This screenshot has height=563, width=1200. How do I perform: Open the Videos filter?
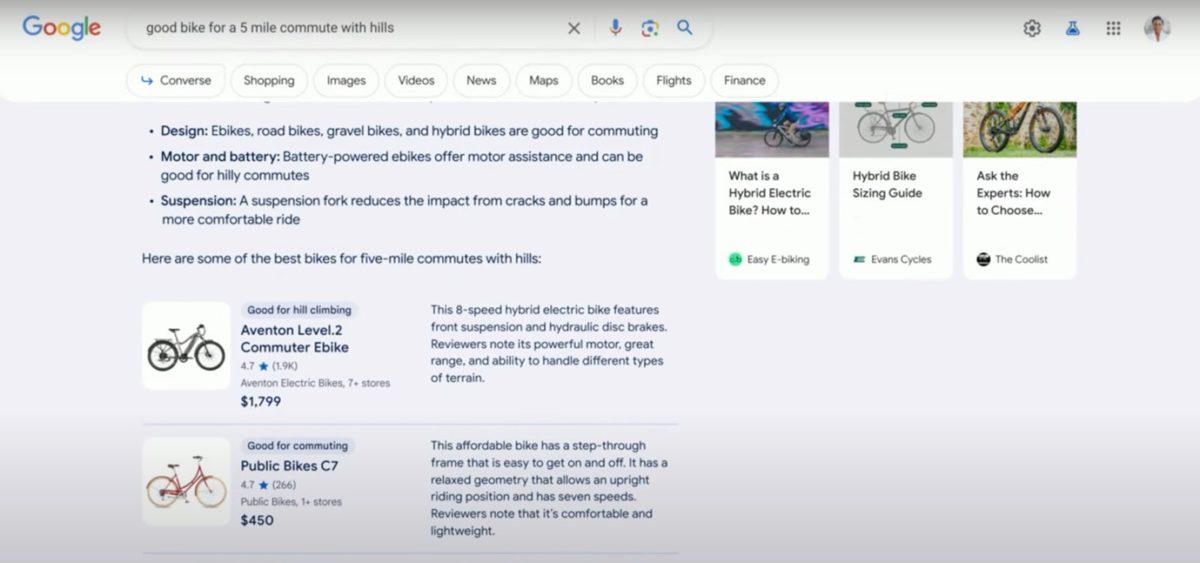click(416, 80)
